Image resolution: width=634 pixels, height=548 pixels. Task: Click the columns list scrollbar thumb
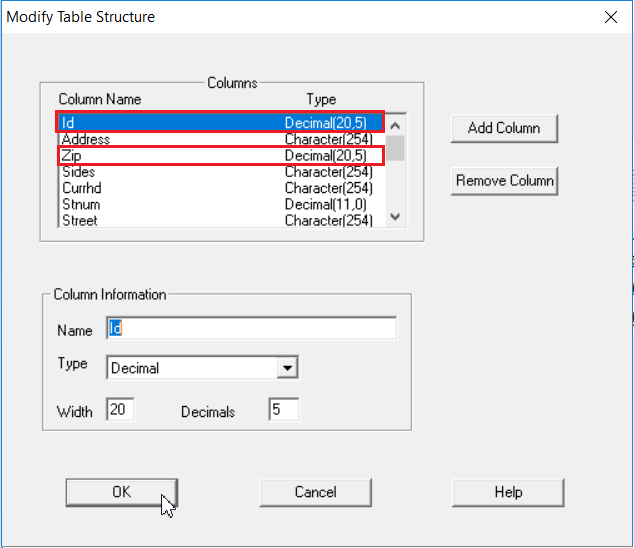click(x=395, y=148)
